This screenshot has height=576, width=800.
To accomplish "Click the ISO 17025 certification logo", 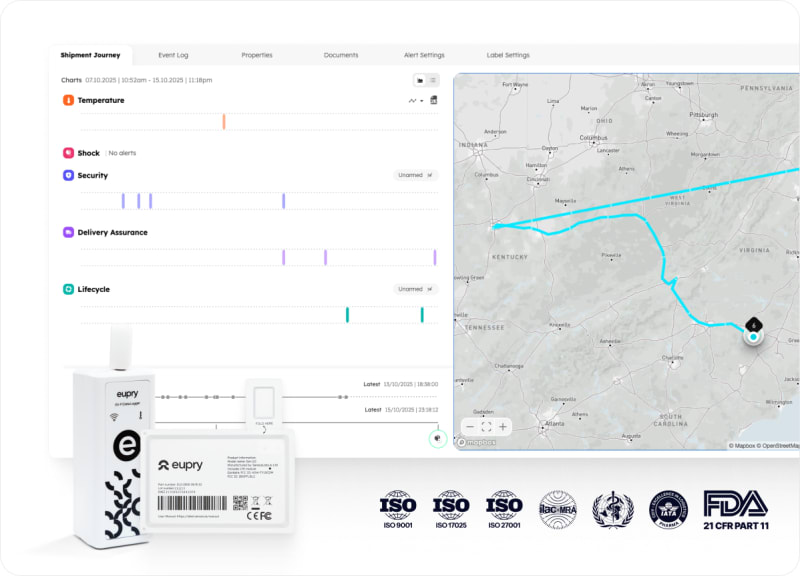I will tap(451, 509).
